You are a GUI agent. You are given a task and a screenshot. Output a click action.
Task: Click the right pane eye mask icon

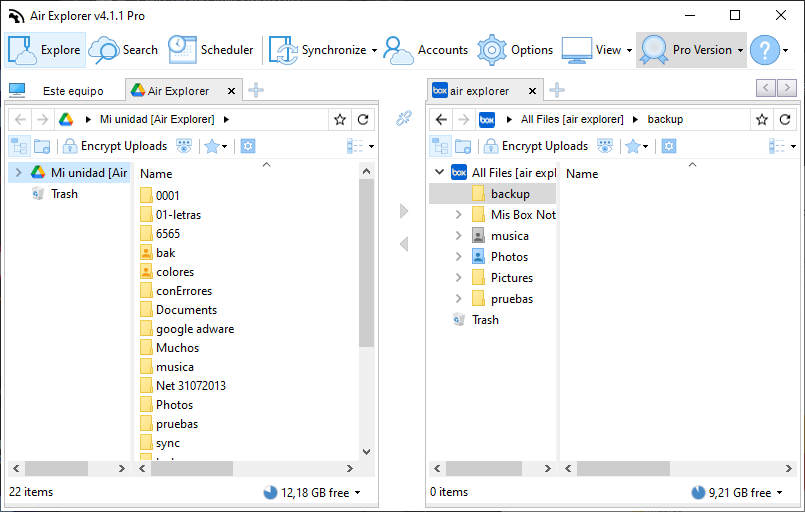point(605,146)
